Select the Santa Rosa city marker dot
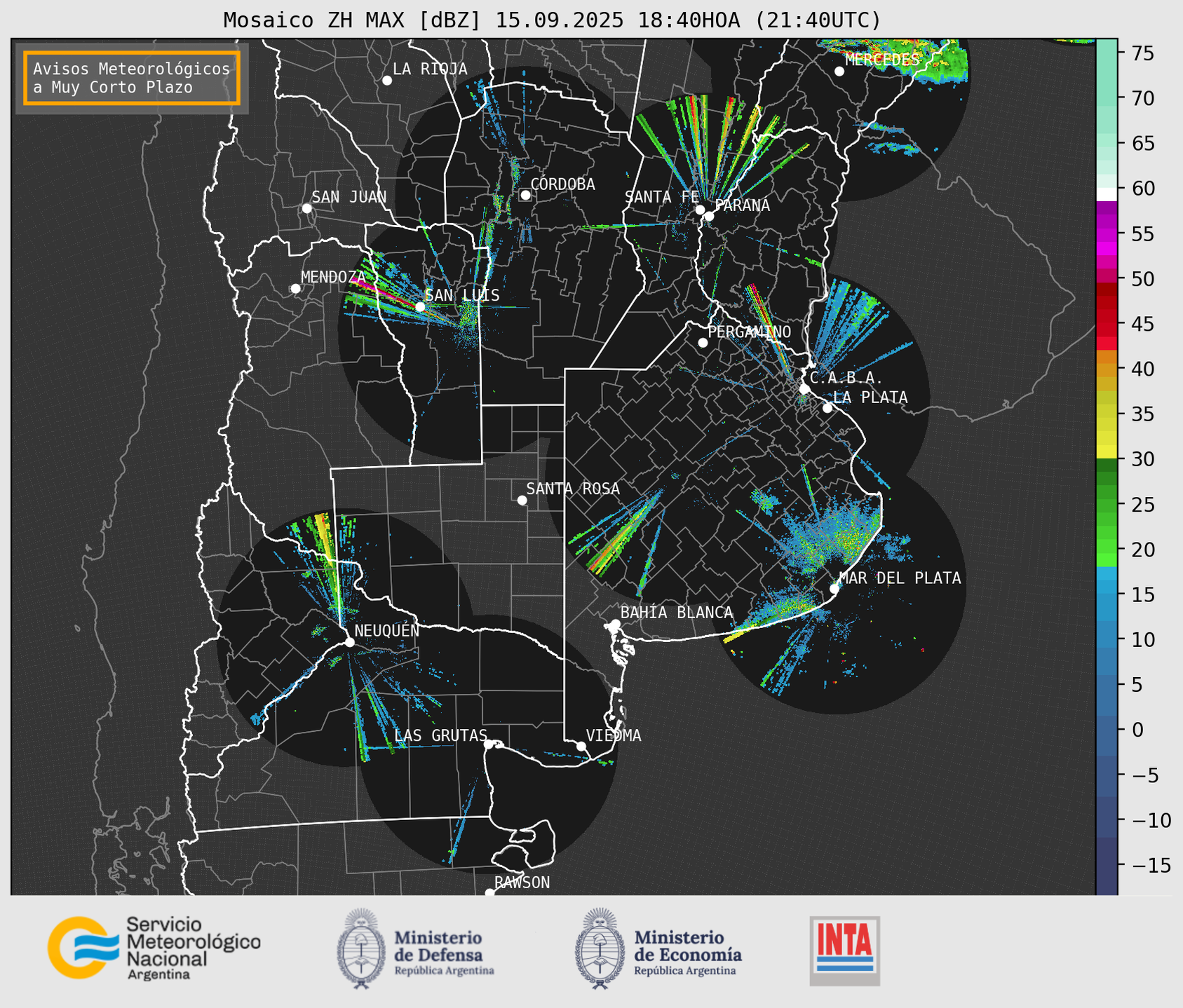The width and height of the screenshot is (1183, 1008). tap(522, 500)
